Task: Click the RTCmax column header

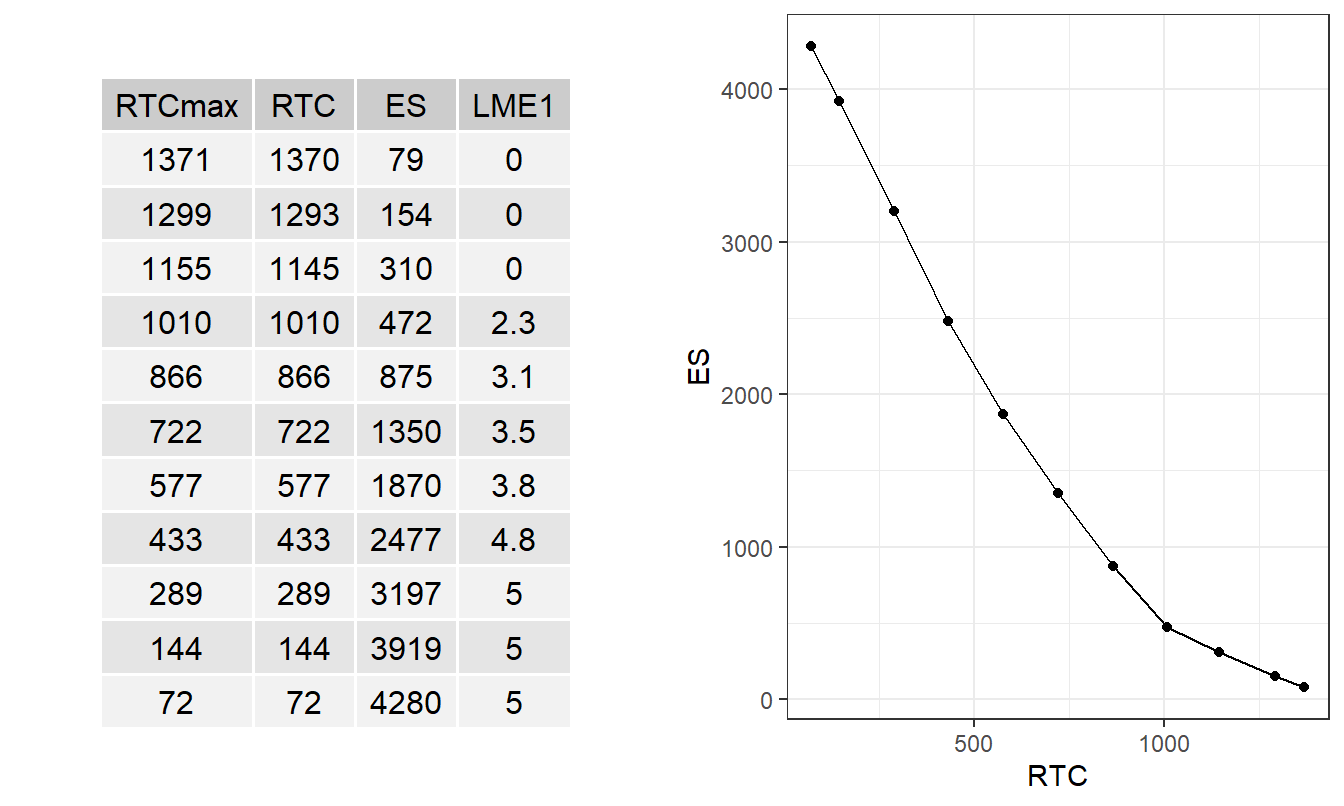Action: pyautogui.click(x=177, y=105)
